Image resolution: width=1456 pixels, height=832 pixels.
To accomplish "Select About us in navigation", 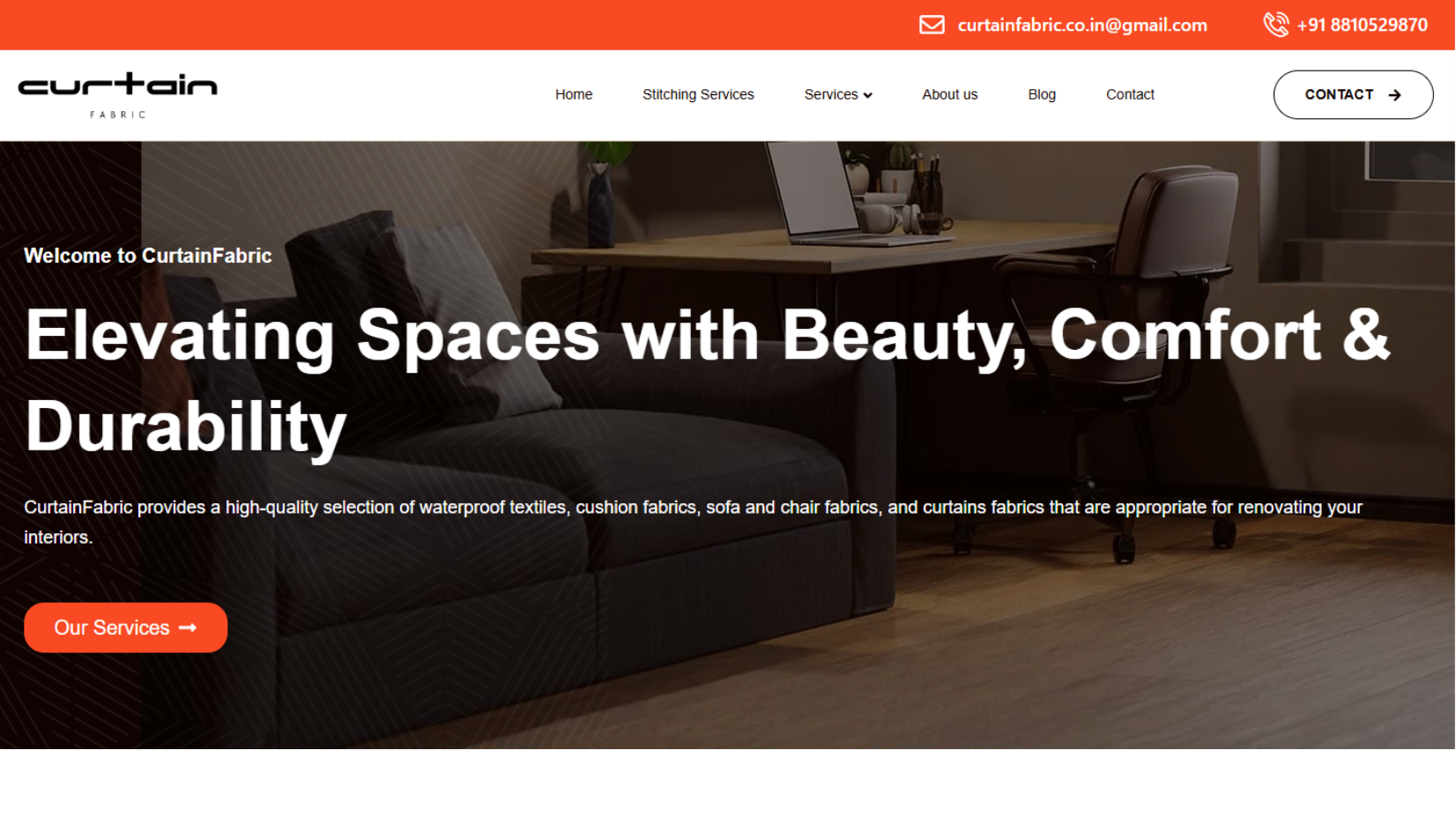I will pyautogui.click(x=950, y=94).
